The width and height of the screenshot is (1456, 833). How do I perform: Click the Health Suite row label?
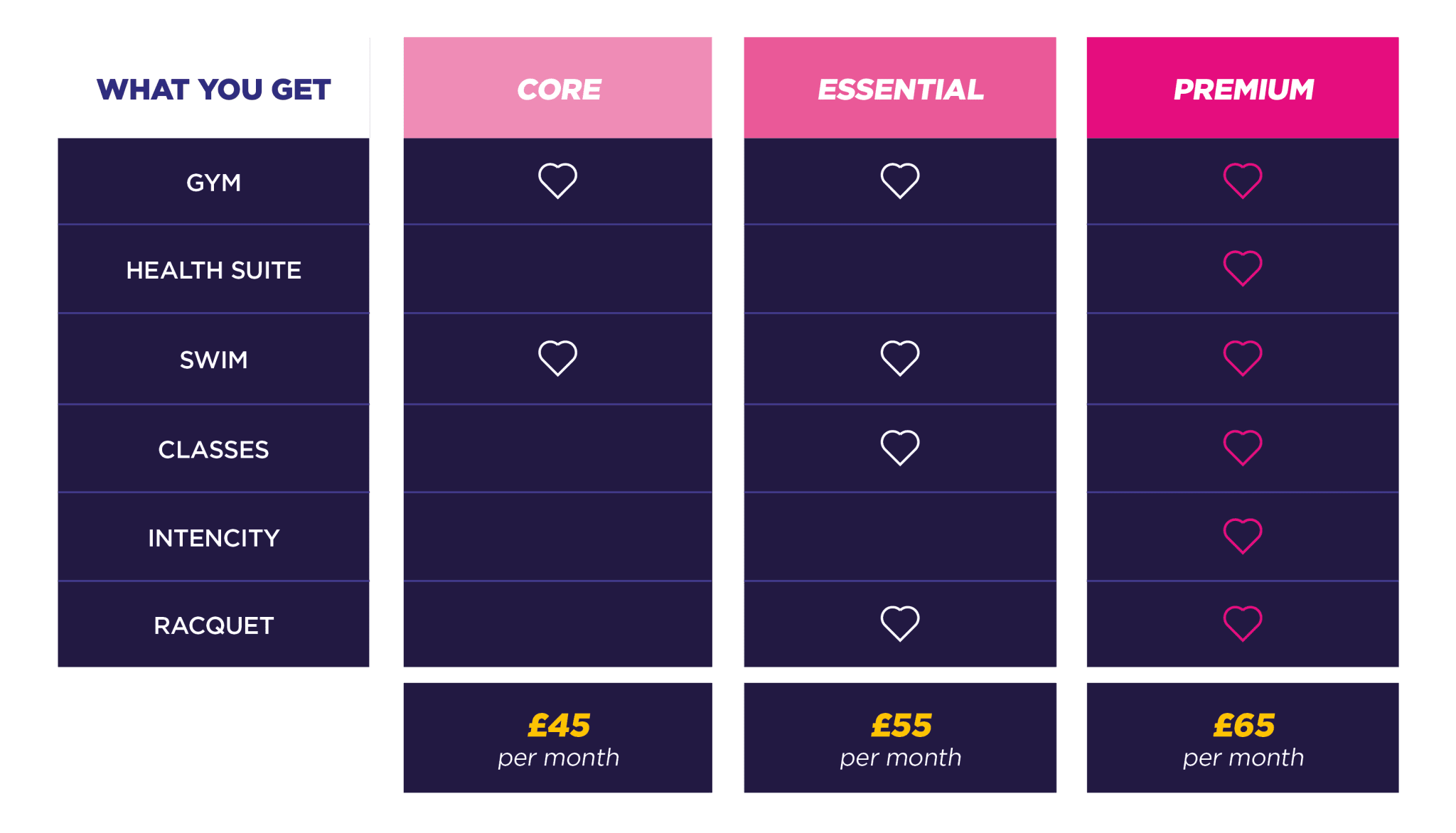213,270
